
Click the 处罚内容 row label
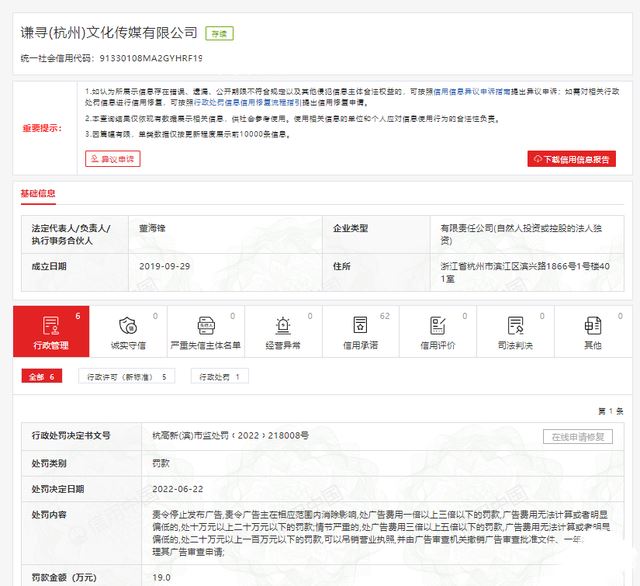(49, 515)
